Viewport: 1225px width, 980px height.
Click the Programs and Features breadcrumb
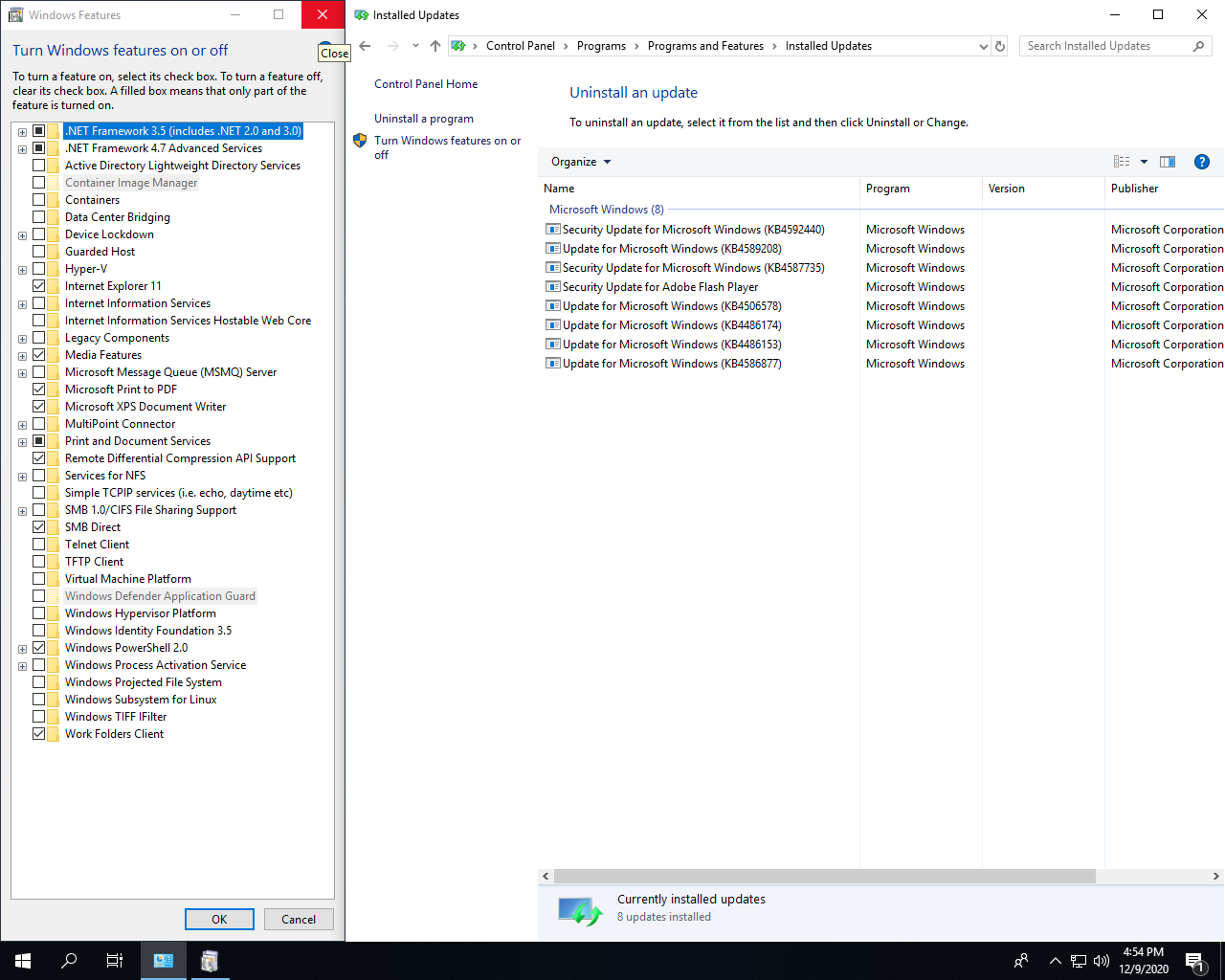pos(705,46)
